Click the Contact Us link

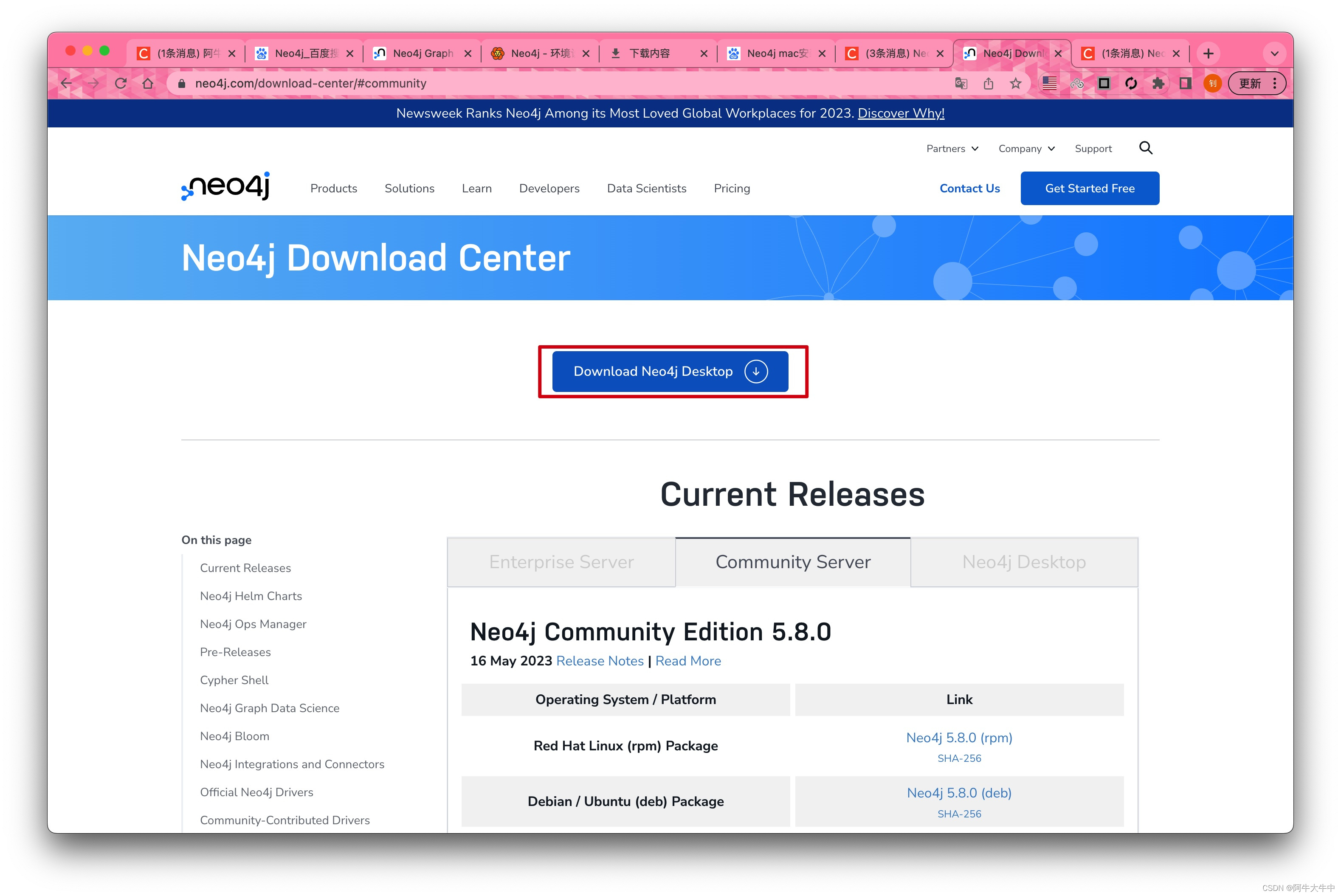(969, 188)
